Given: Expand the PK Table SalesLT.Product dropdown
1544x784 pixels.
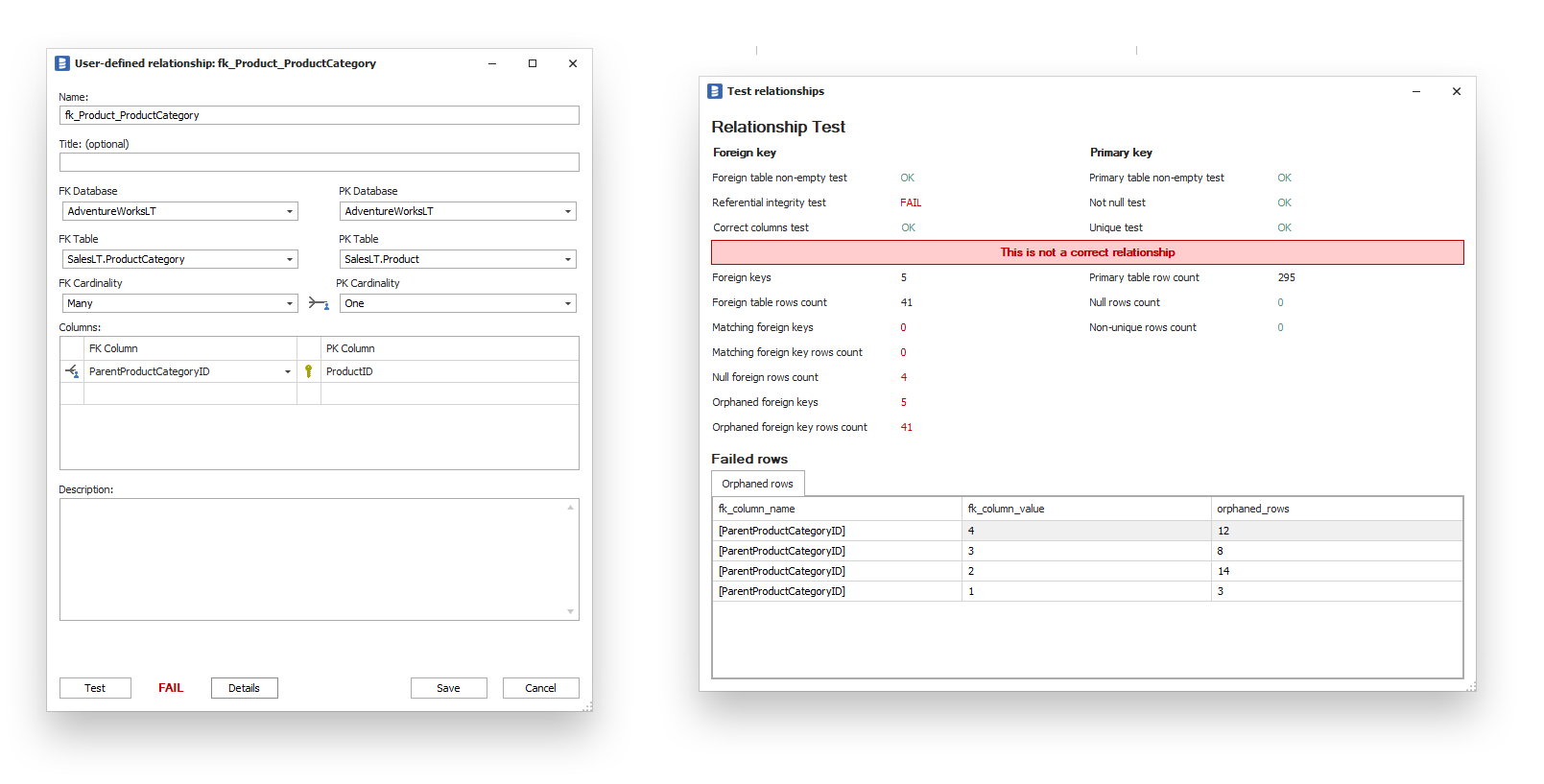Looking at the screenshot, I should click(568, 259).
